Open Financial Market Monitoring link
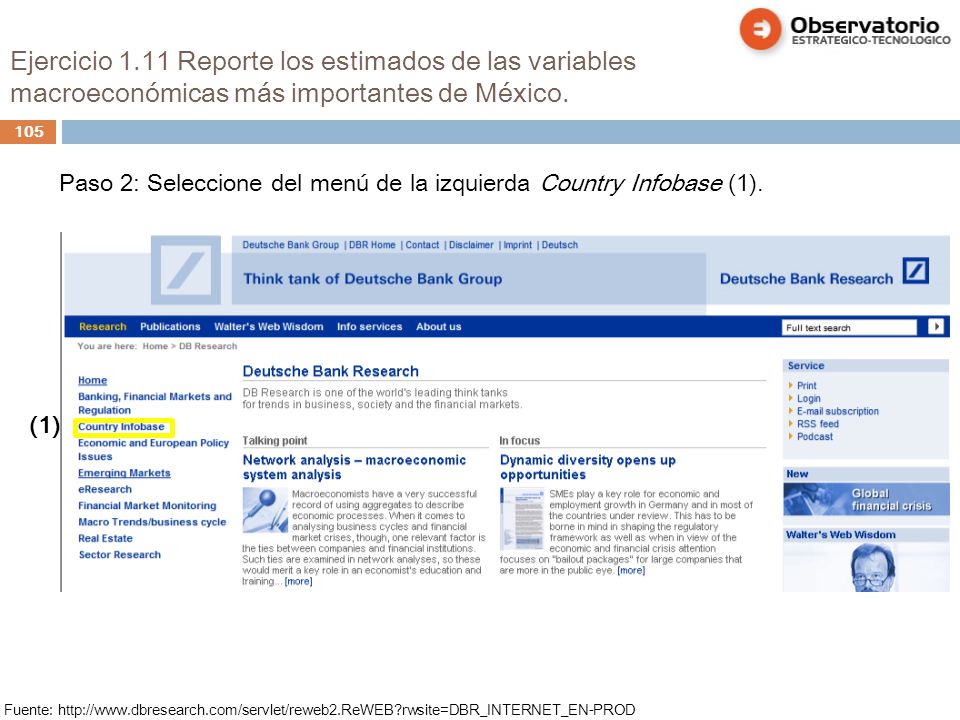 coord(147,506)
